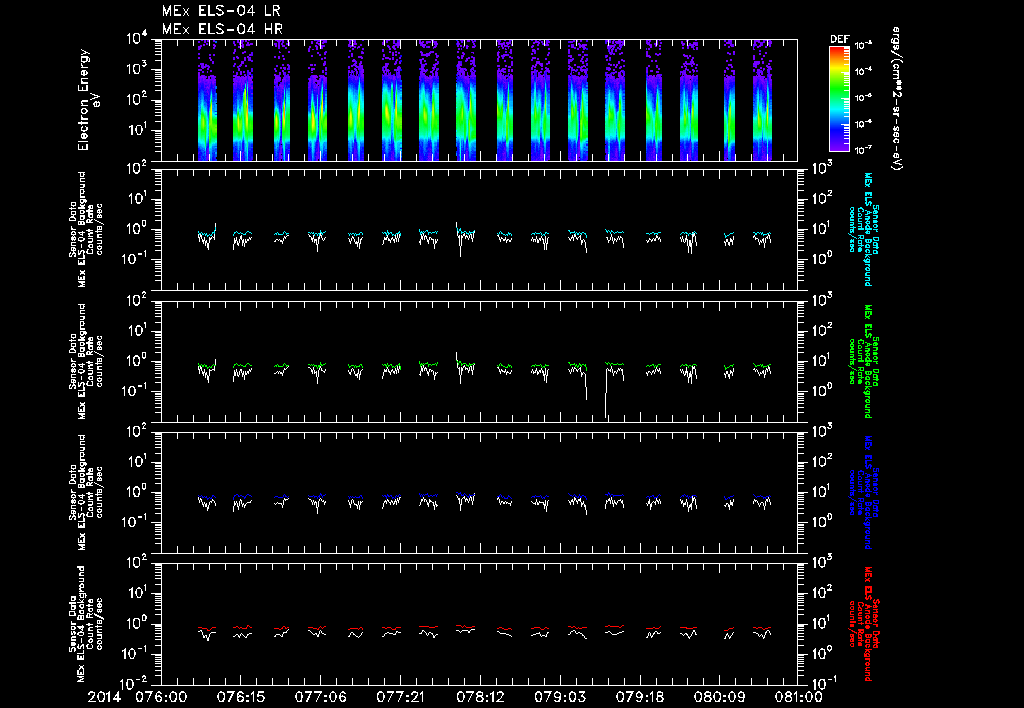Image resolution: width=1024 pixels, height=708 pixels.
Task: Select the "080:09" time axis label
Action: pos(718,697)
